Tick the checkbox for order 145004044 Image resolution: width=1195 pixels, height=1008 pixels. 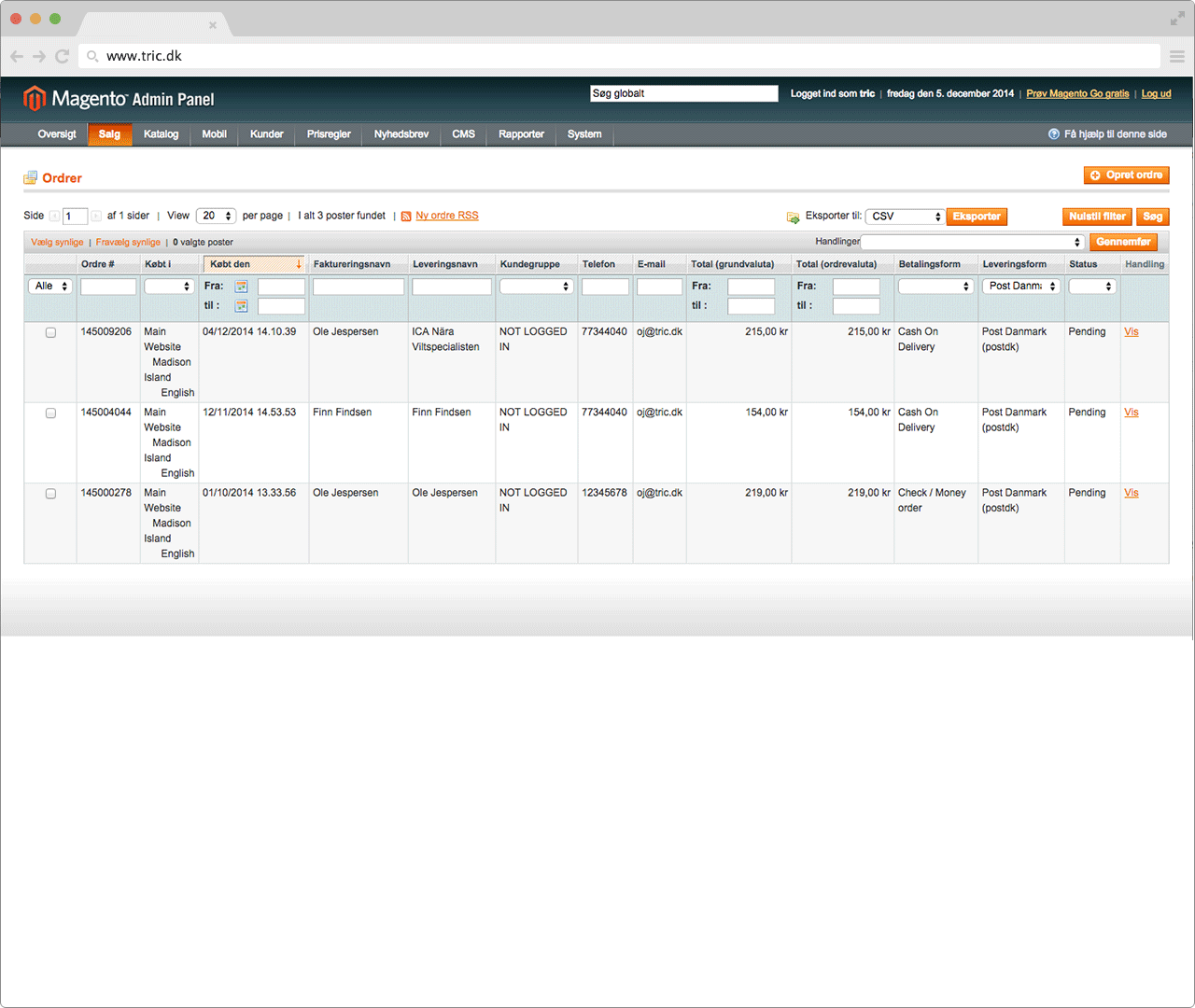[x=50, y=413]
